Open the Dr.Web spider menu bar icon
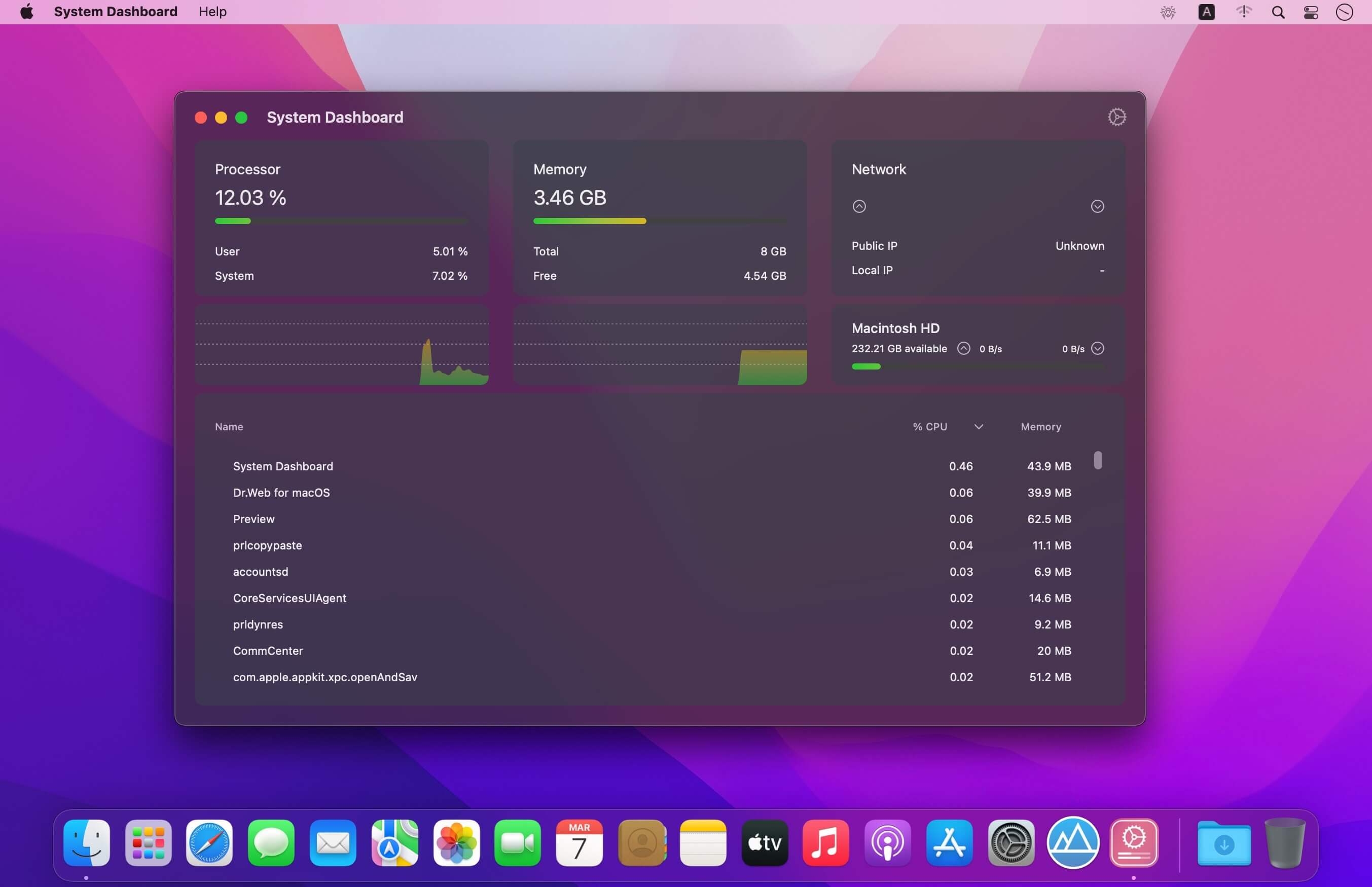1372x887 pixels. (1168, 12)
